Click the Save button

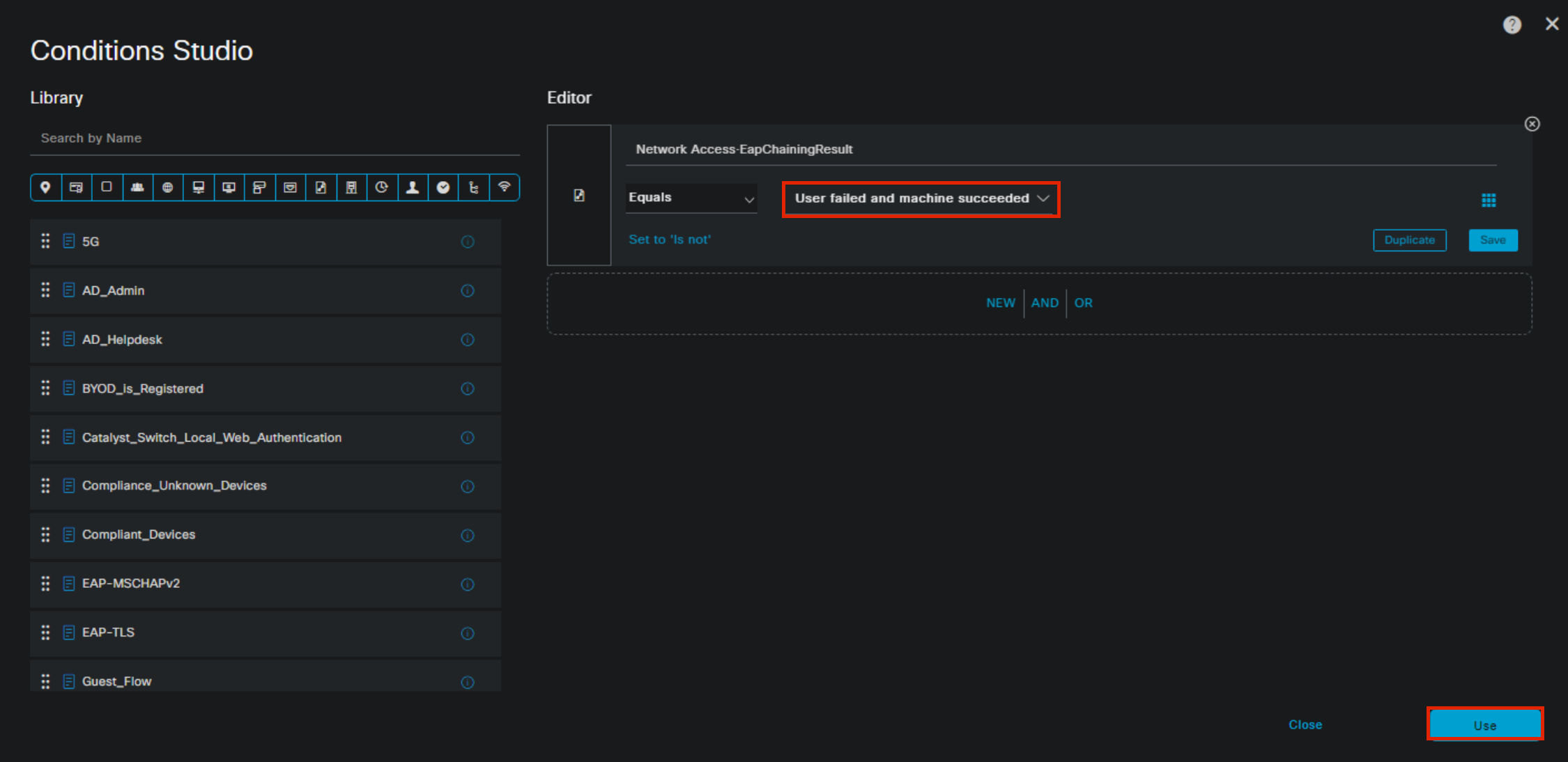coord(1493,240)
